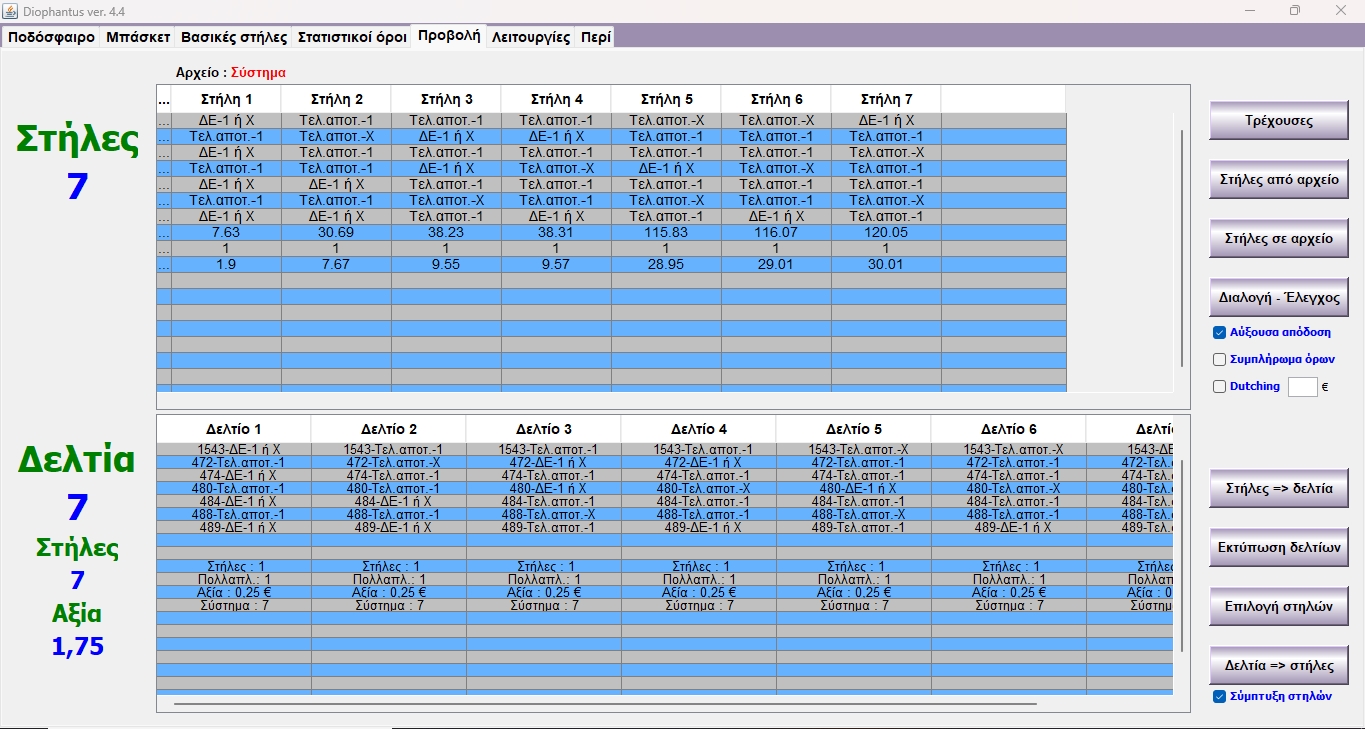Click Αξία : 0,25 € in Δελτίο 1
1365x729 pixels.
(x=233, y=592)
